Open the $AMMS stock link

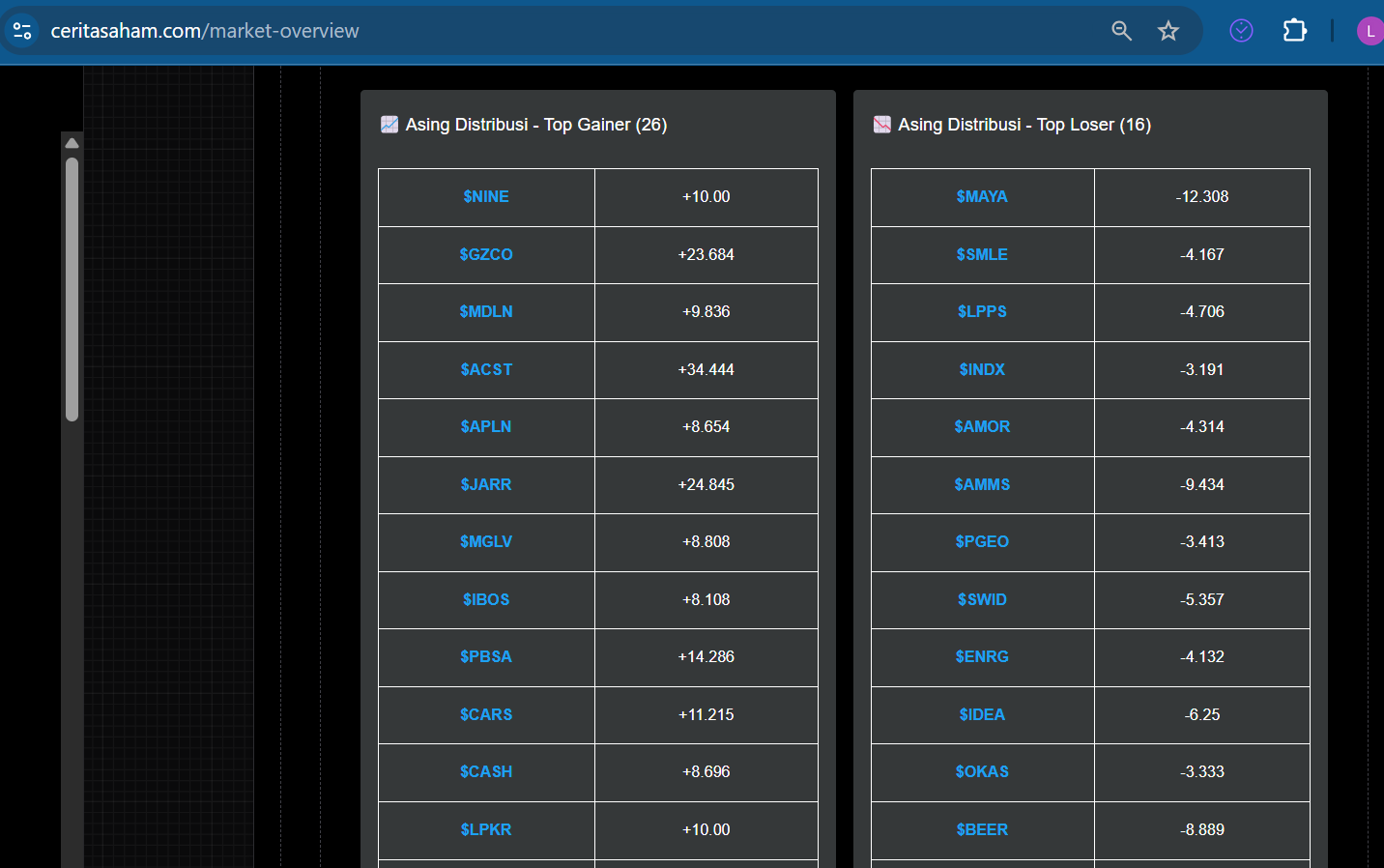pos(982,484)
